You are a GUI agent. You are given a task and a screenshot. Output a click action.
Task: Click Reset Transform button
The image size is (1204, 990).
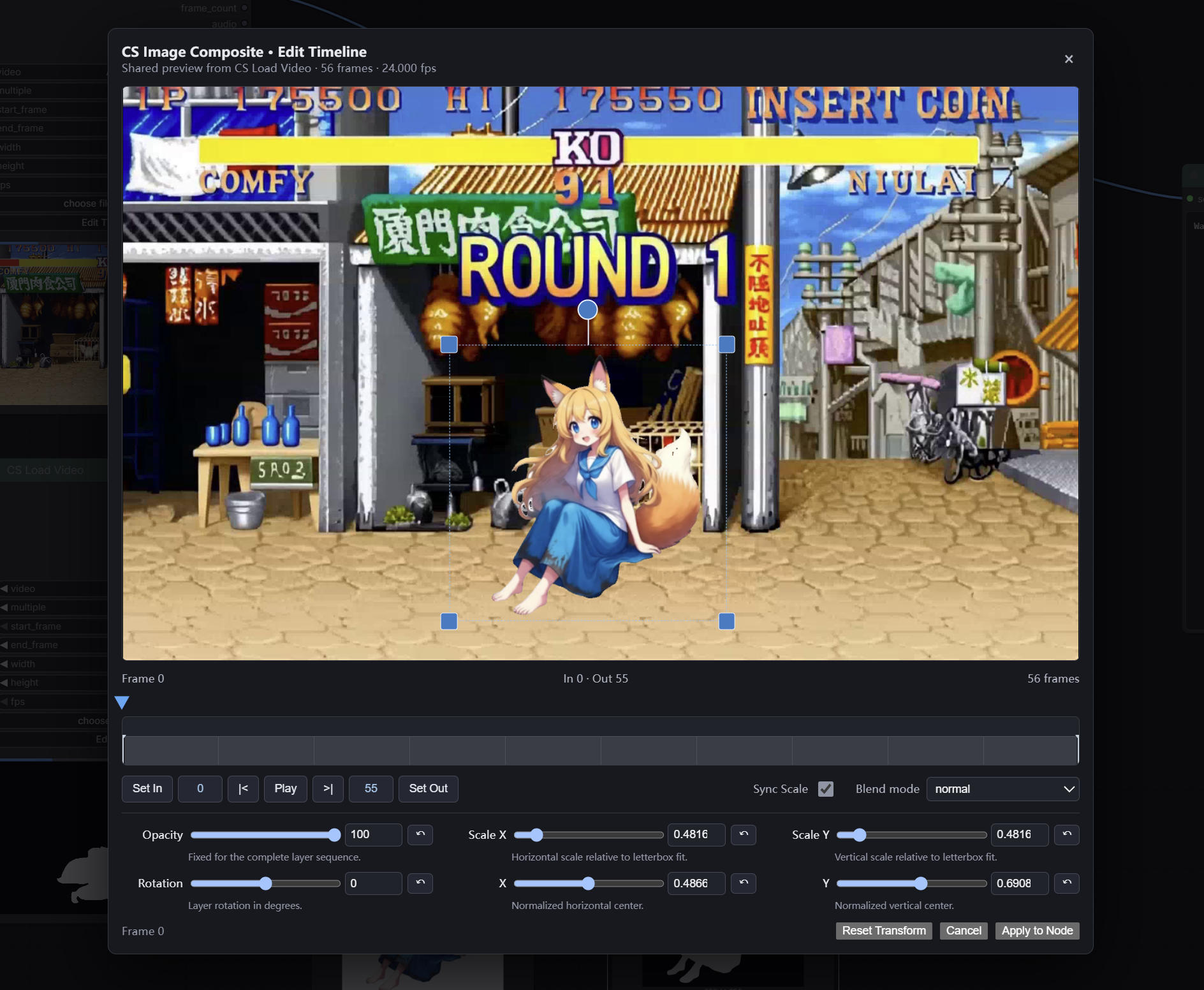(884, 931)
